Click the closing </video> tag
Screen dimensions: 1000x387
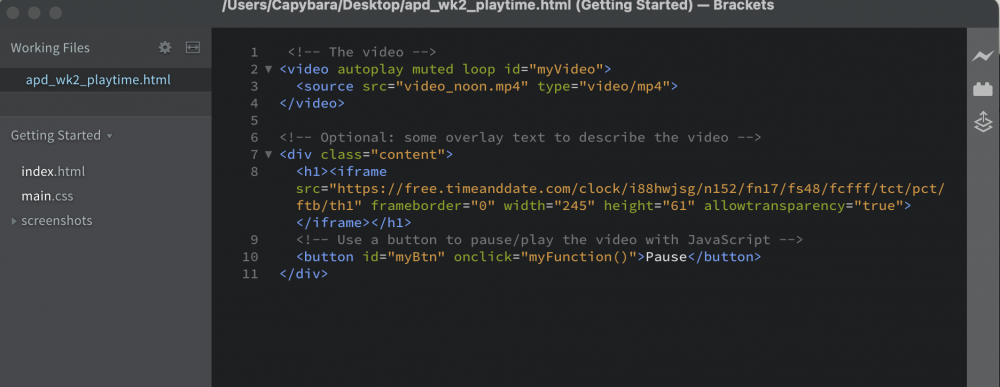(x=312, y=103)
